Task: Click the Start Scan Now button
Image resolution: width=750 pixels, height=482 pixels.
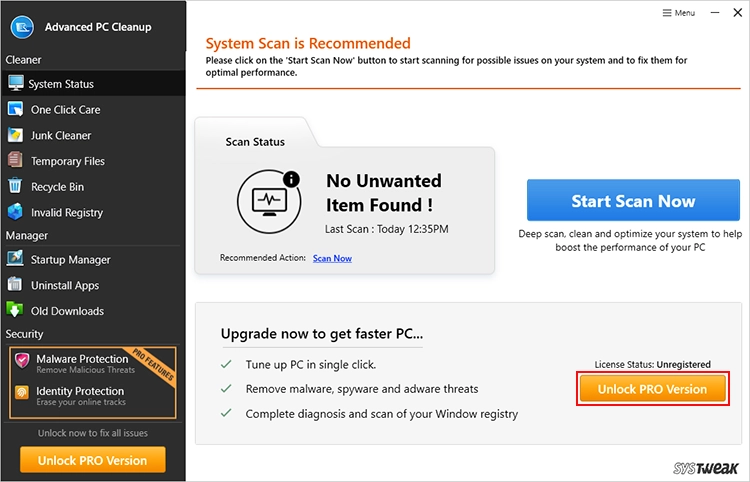Action: (633, 200)
